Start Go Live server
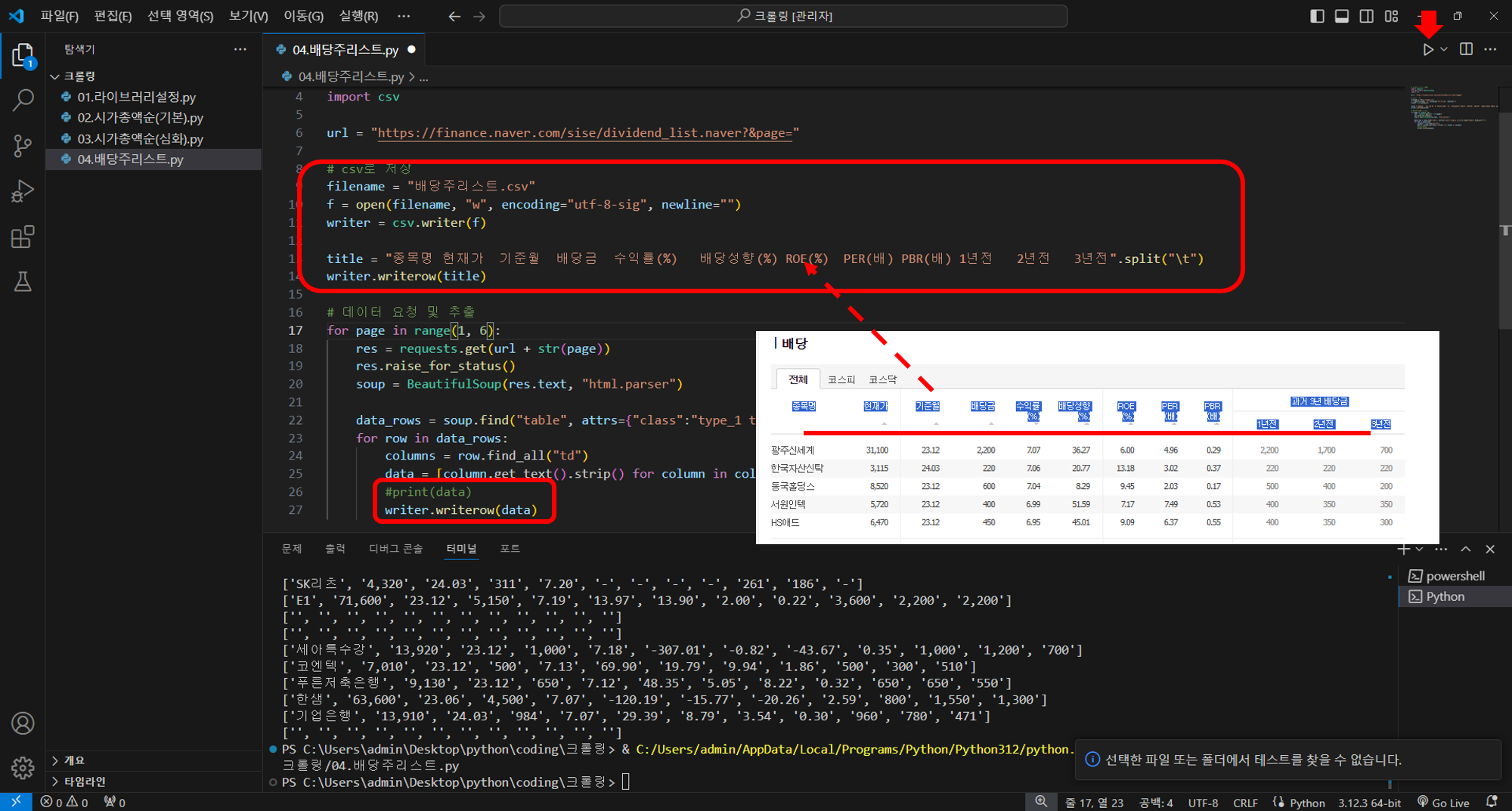Viewport: 1512px width, 811px height. coord(1443,802)
